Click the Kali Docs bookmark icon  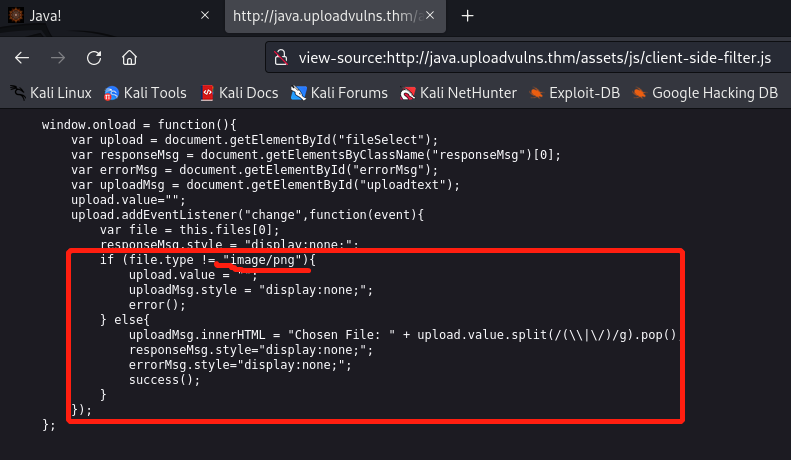point(207,93)
